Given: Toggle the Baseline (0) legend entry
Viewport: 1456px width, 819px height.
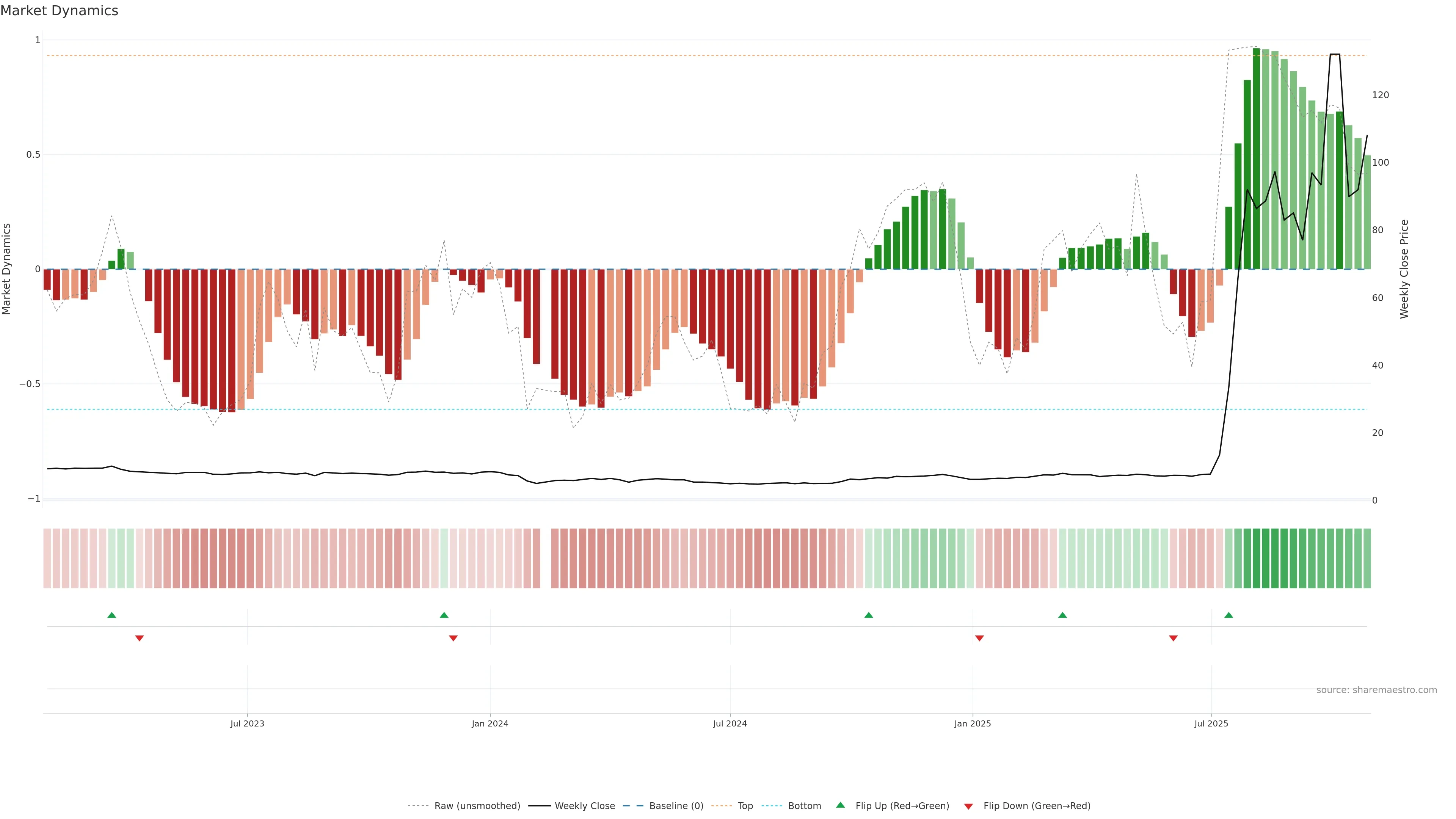Looking at the screenshot, I should (676, 806).
